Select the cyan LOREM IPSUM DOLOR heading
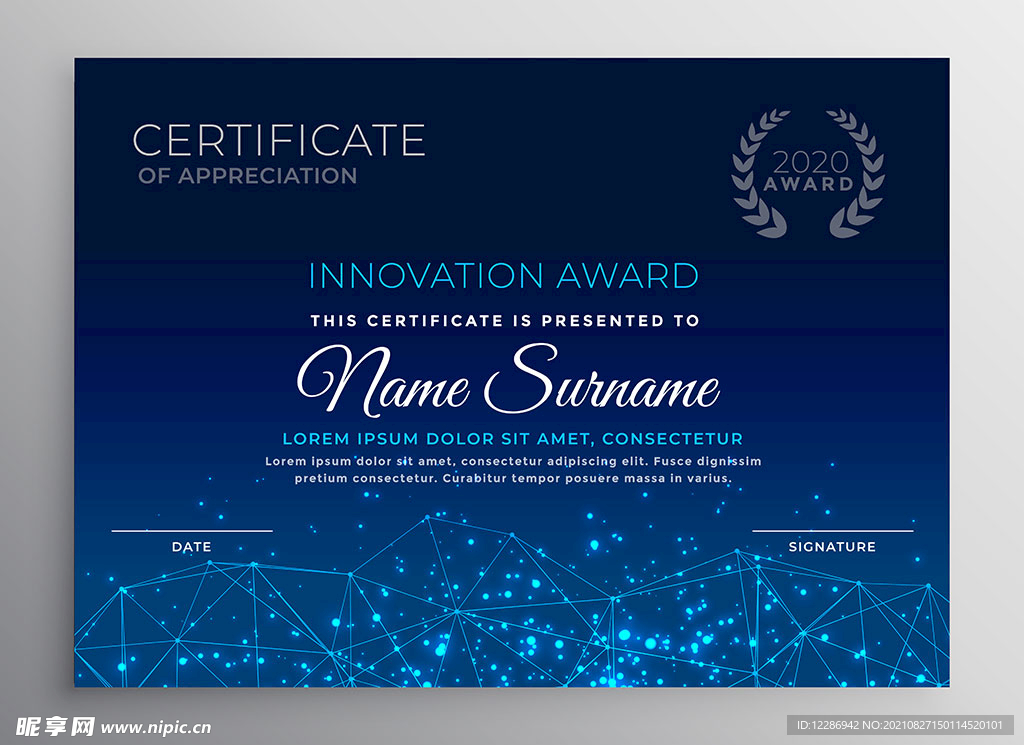This screenshot has height=745, width=1024. coord(513,439)
